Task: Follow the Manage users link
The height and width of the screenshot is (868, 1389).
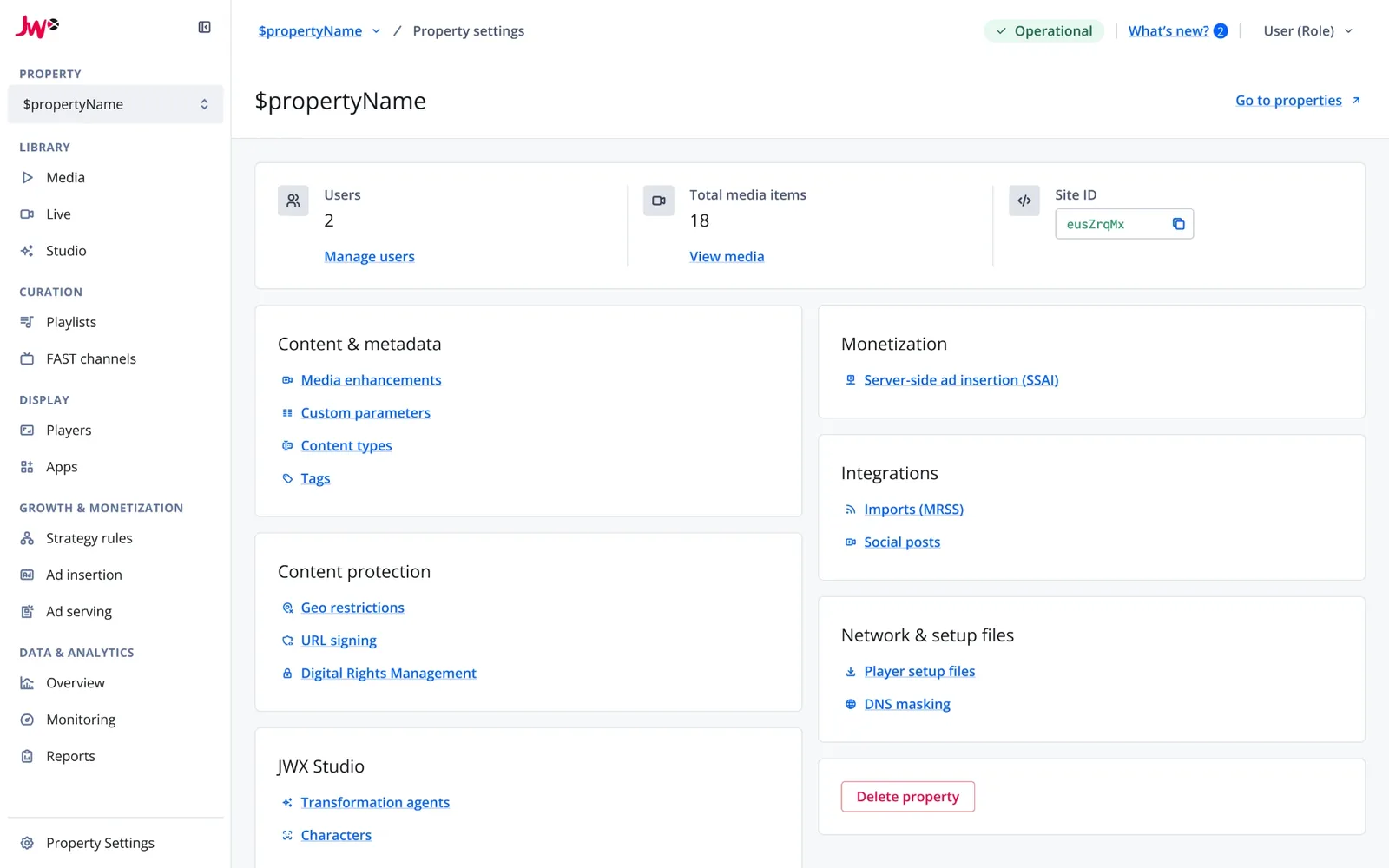Action: pyautogui.click(x=369, y=256)
